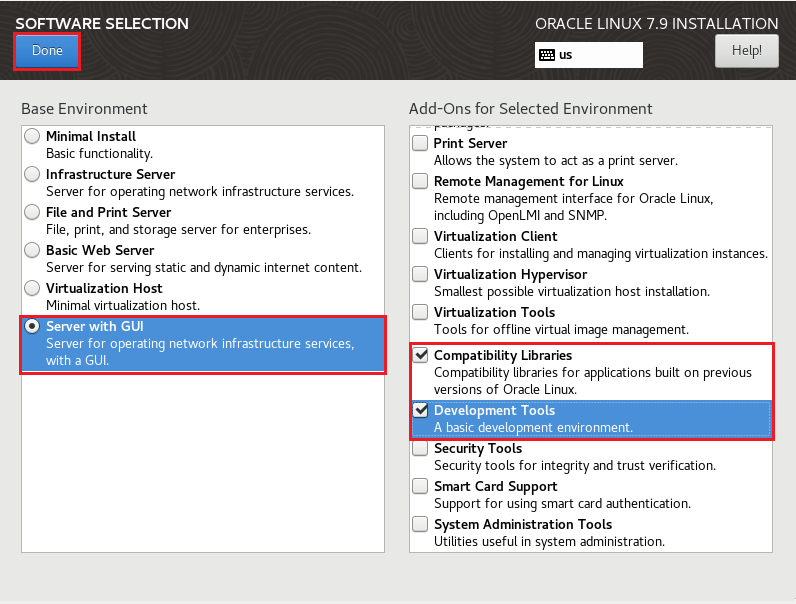Image resolution: width=796 pixels, height=604 pixels.
Task: Choose the File and Print Server radio option
Action: pos(32,212)
